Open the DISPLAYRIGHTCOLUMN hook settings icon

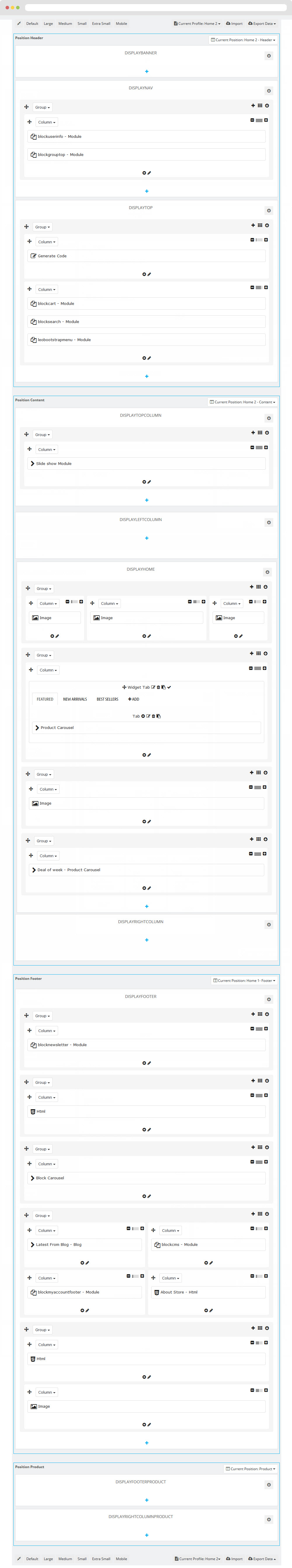point(269,925)
